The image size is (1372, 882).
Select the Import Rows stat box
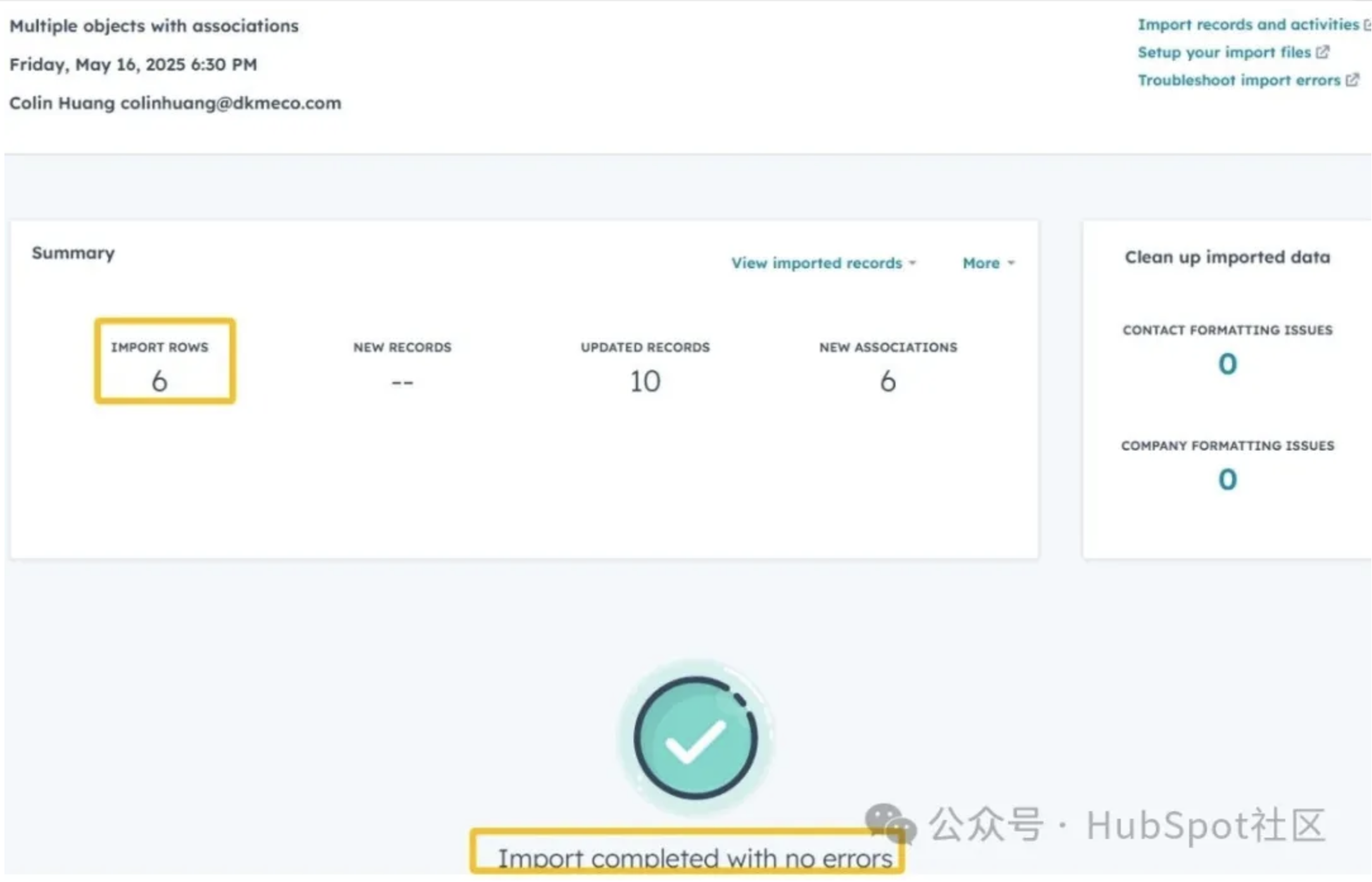[x=165, y=361]
